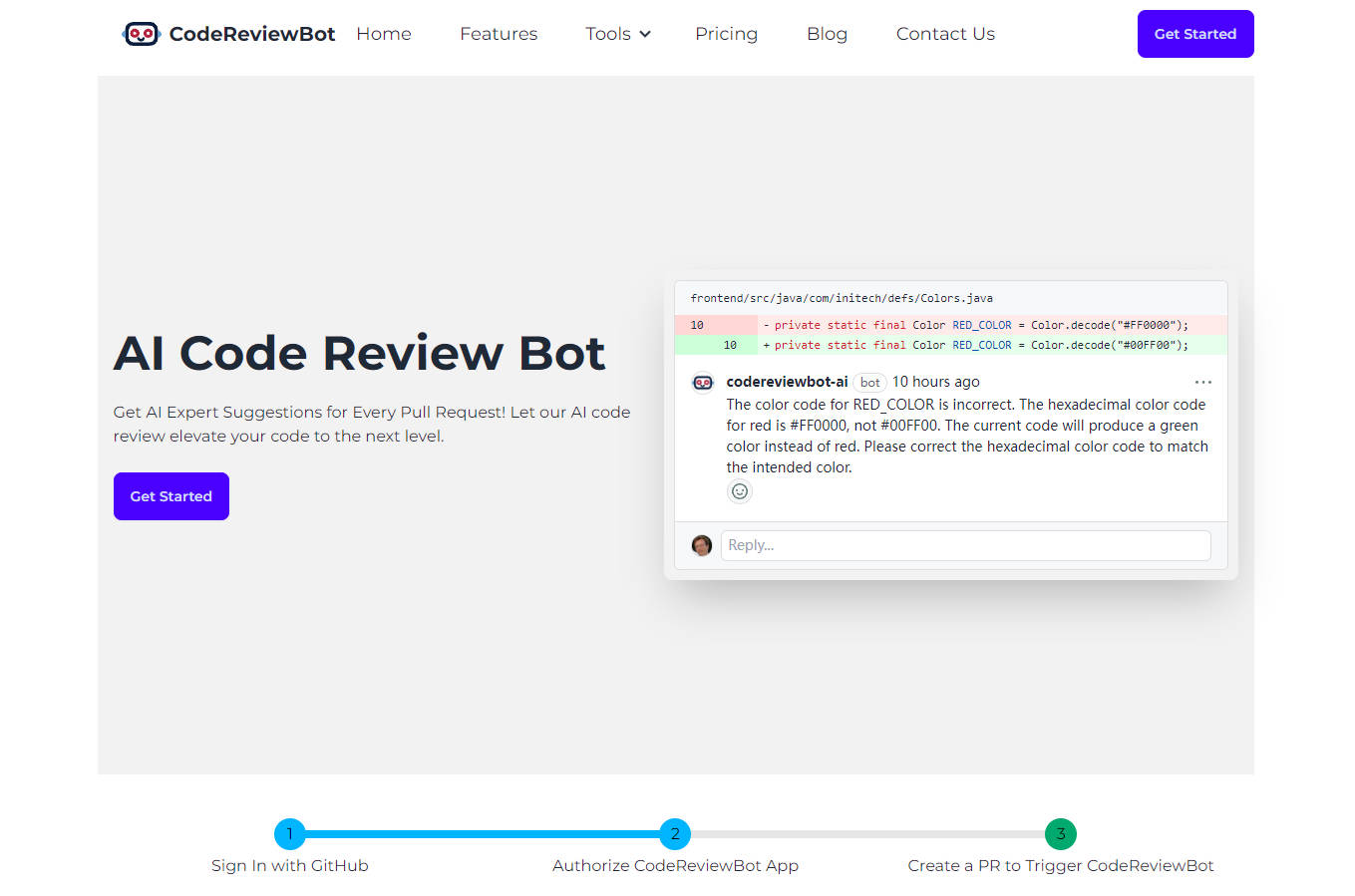The width and height of the screenshot is (1355, 896).
Task: Click the Colors.java file path text
Action: click(842, 298)
